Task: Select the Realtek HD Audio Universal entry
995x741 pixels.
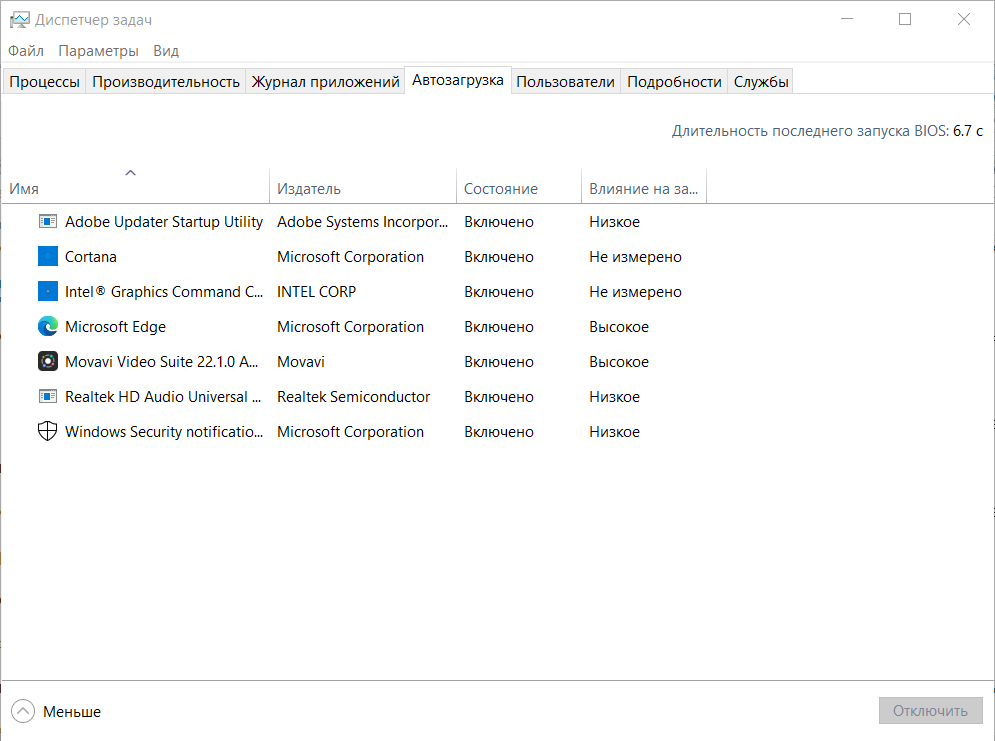Action: (x=498, y=396)
